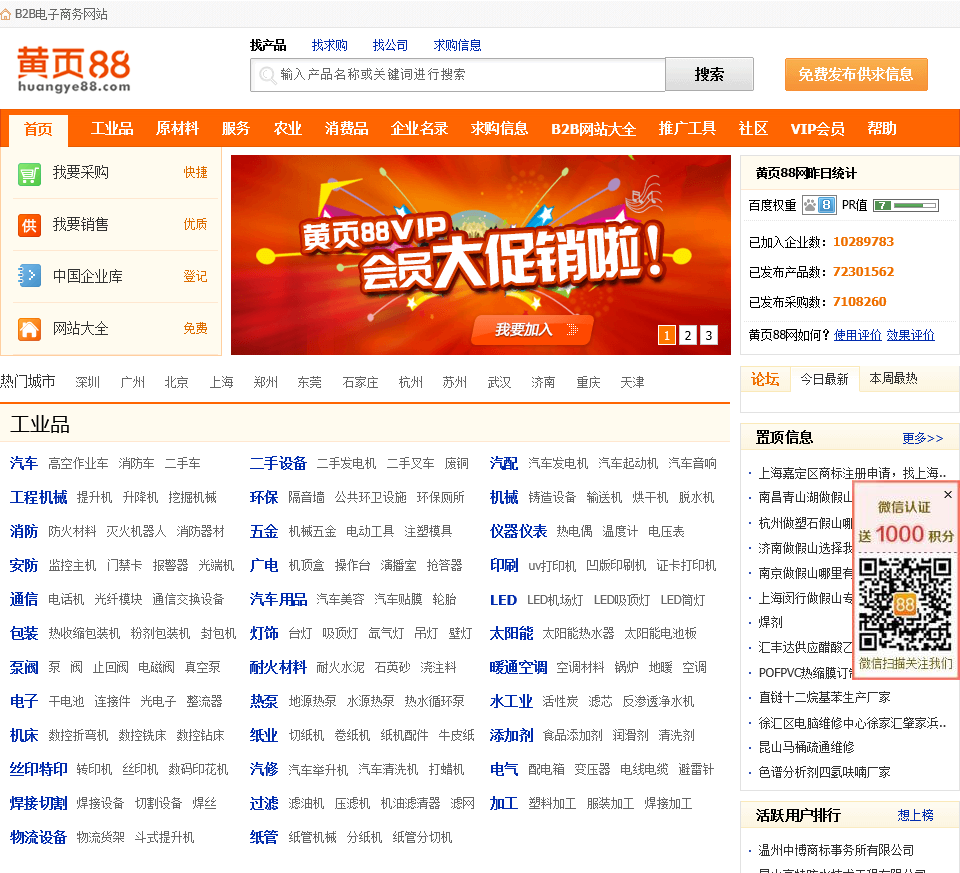Click the 灭火机器人 subcategory link
This screenshot has height=873, width=960.
tap(137, 531)
